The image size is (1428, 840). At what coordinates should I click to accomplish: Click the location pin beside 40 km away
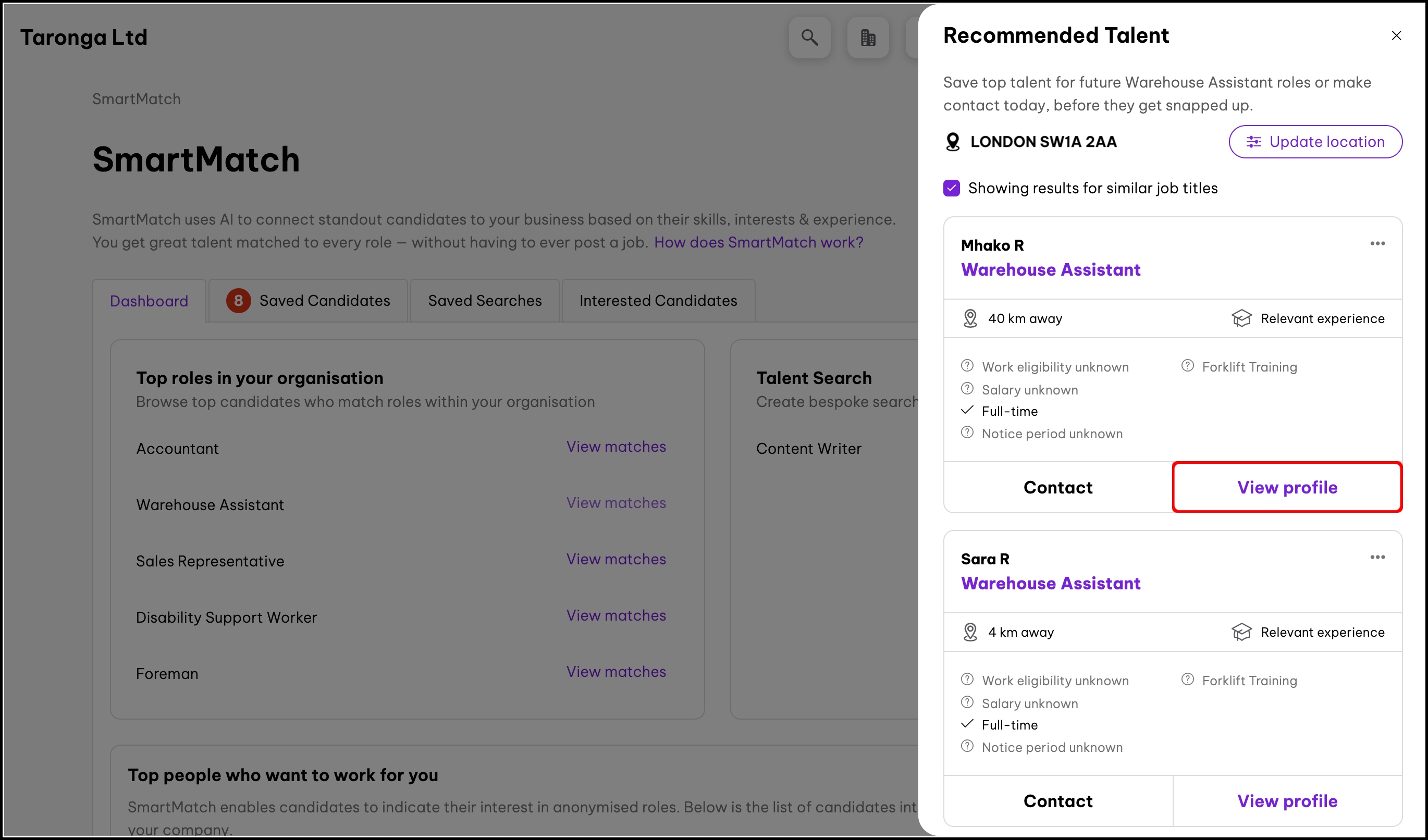coord(970,318)
